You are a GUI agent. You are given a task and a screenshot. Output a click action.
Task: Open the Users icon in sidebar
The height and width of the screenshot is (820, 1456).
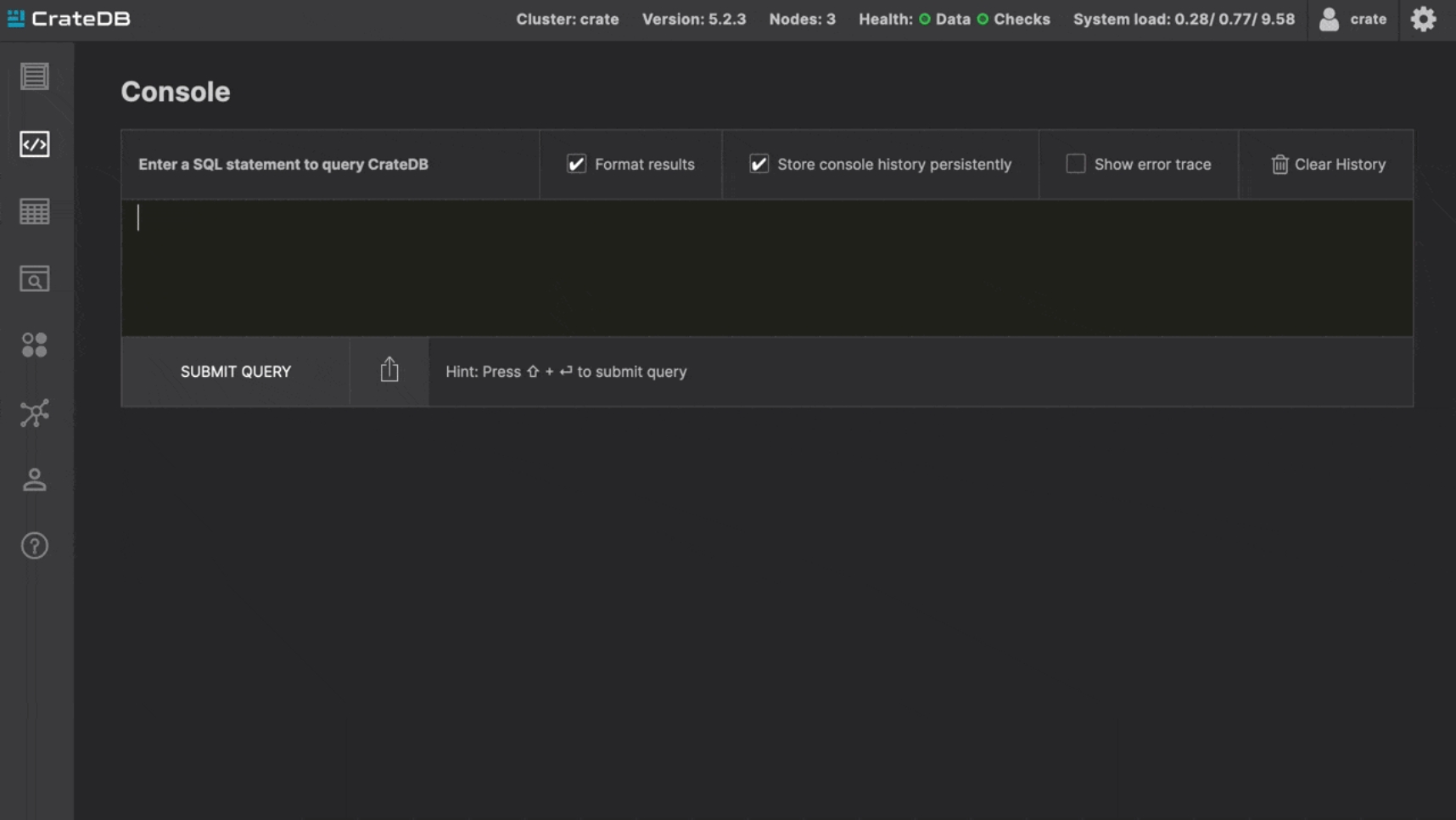point(35,480)
